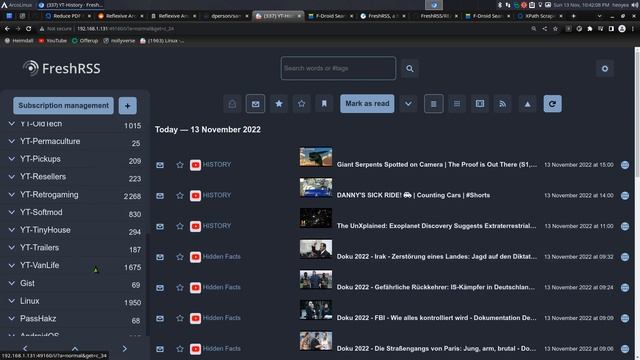The width and height of the screenshot is (640, 360).
Task: Bookmark this page with the address bar star
Action: [555, 29]
